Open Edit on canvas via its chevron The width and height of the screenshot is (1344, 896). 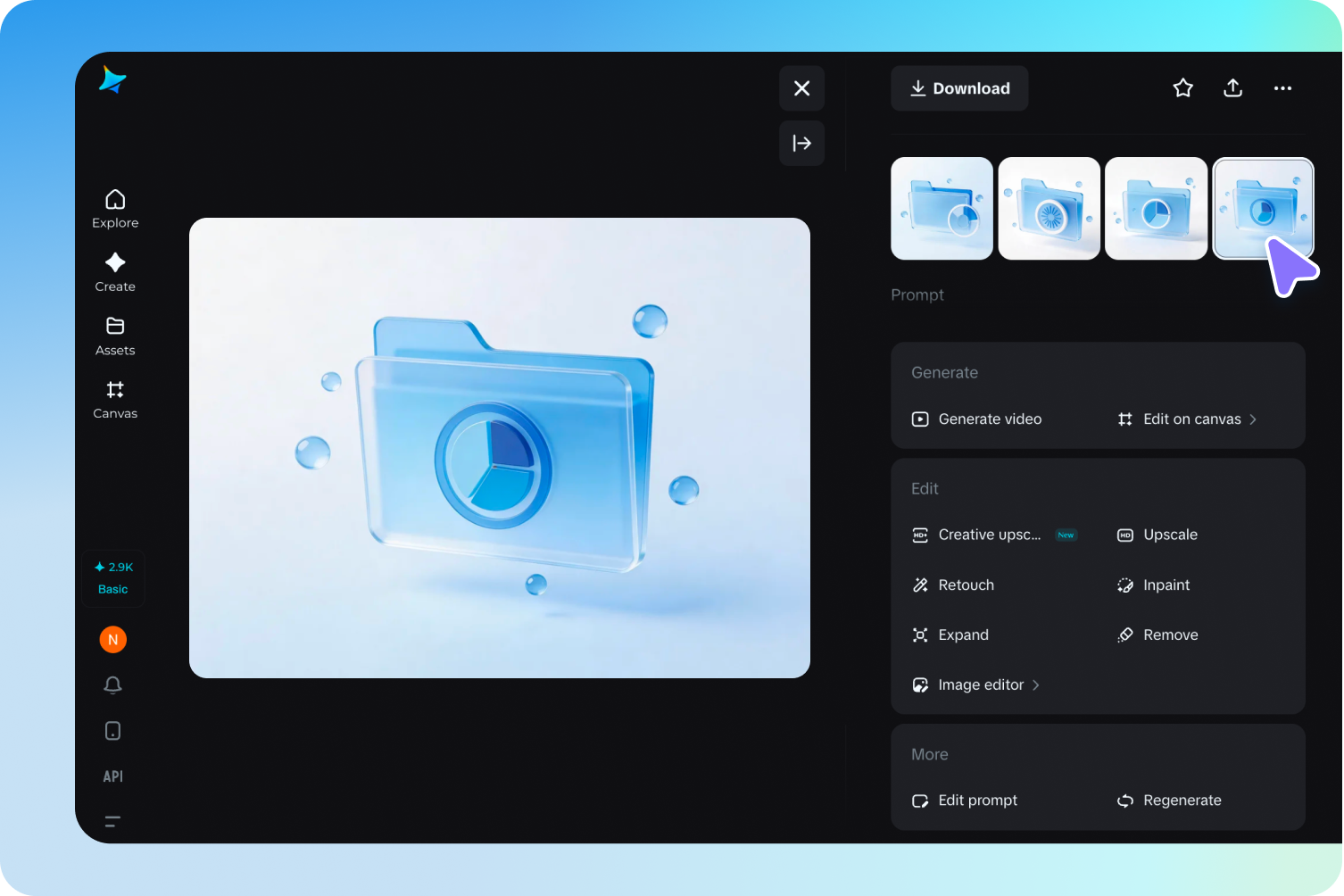click(1252, 419)
